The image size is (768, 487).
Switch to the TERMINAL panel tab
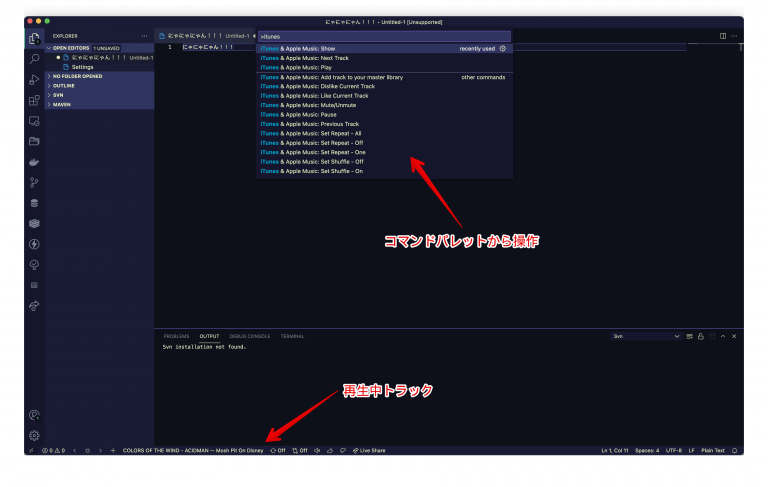(x=292, y=336)
